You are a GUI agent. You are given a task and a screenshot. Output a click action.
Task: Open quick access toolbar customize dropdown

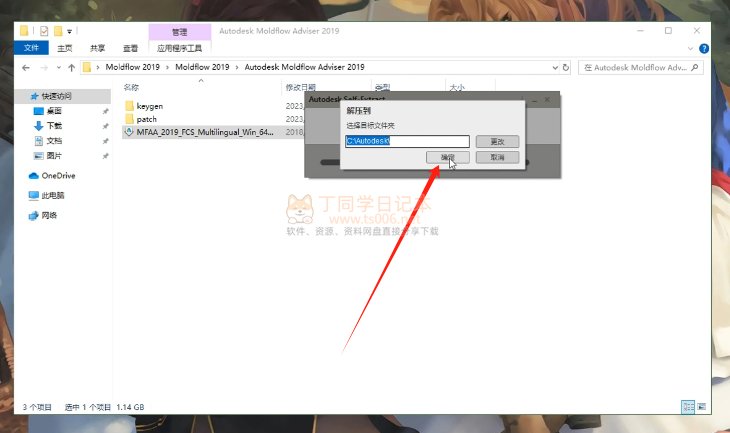point(69,32)
